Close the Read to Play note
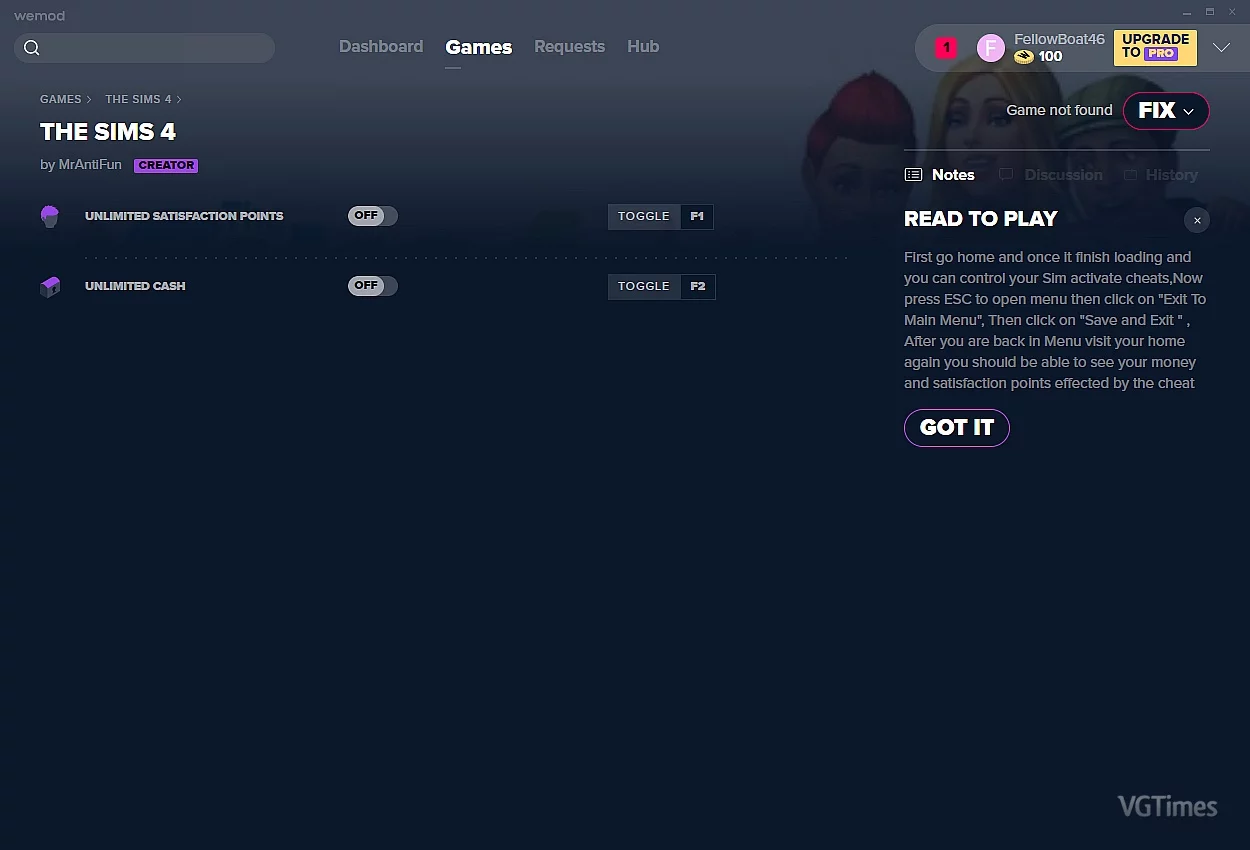 1197,221
